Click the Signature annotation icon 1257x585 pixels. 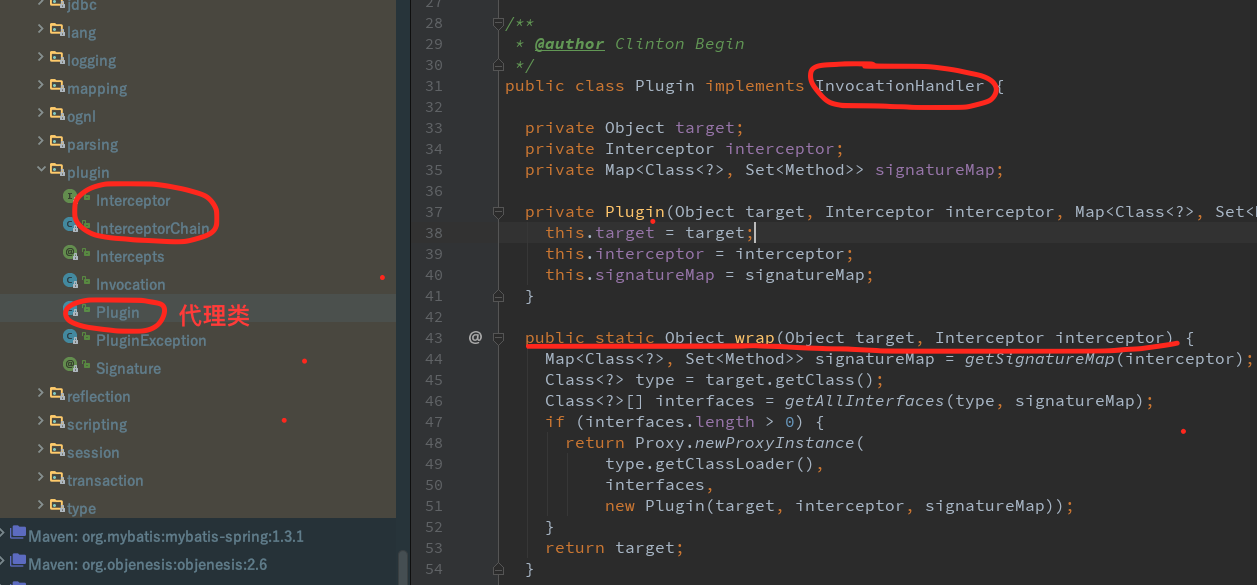[x=70, y=367]
